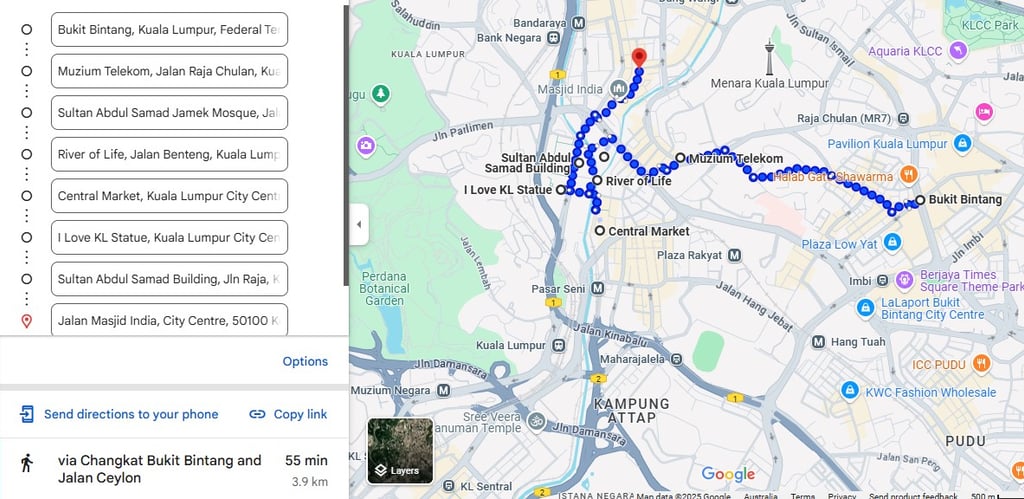Click the Aquaria KLCC purple marker
1024x499 pixels.
958,51
